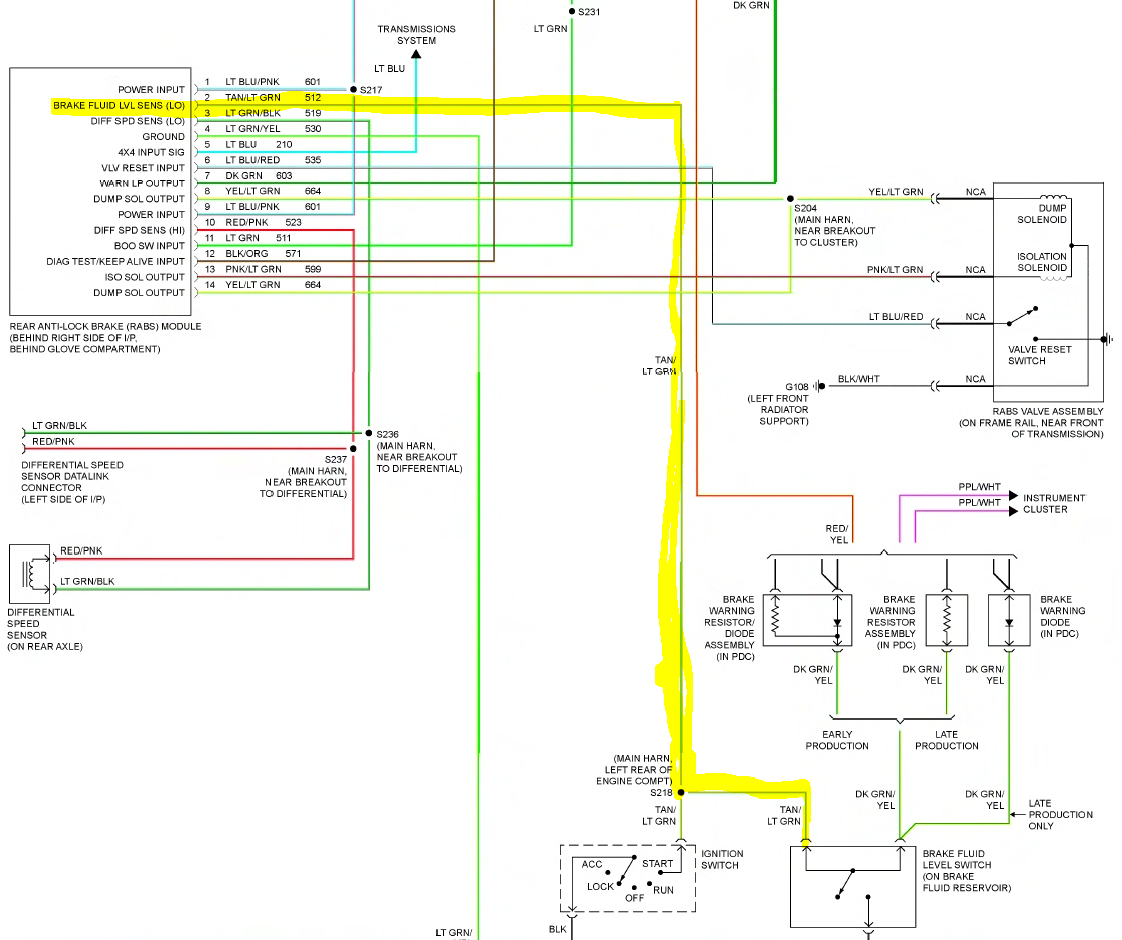Screen dimensions: 1122x940
Task: Click the S204 splice near breakout to cluster
Action: pyautogui.click(x=790, y=199)
